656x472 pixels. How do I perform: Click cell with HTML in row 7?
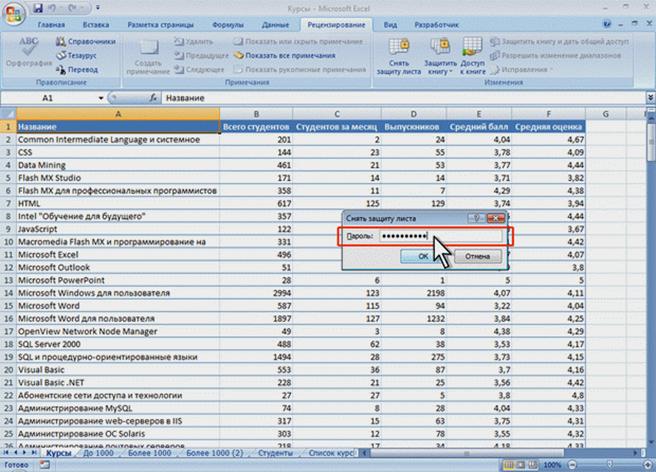(118, 203)
